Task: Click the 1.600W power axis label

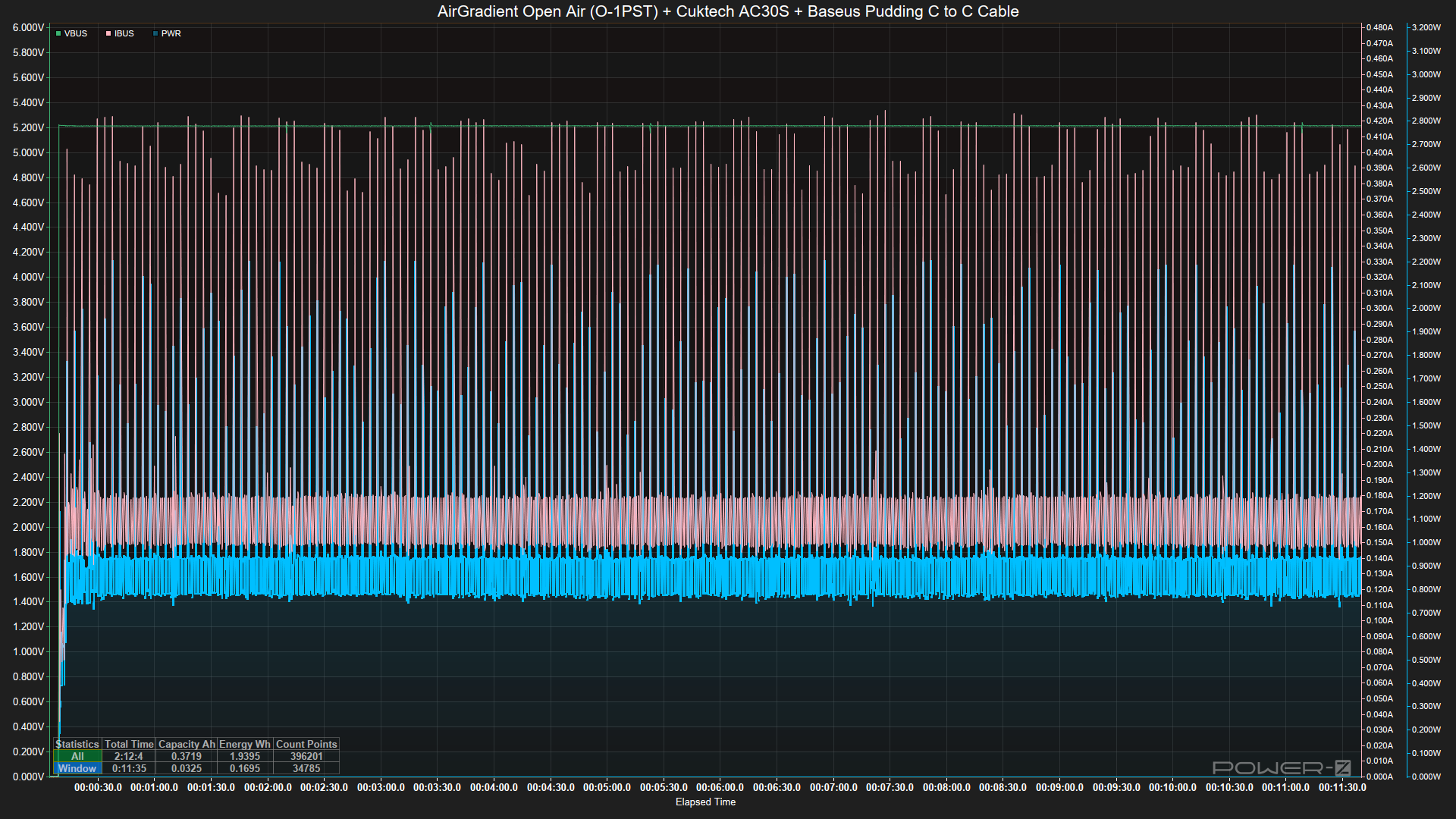Action: point(1426,402)
